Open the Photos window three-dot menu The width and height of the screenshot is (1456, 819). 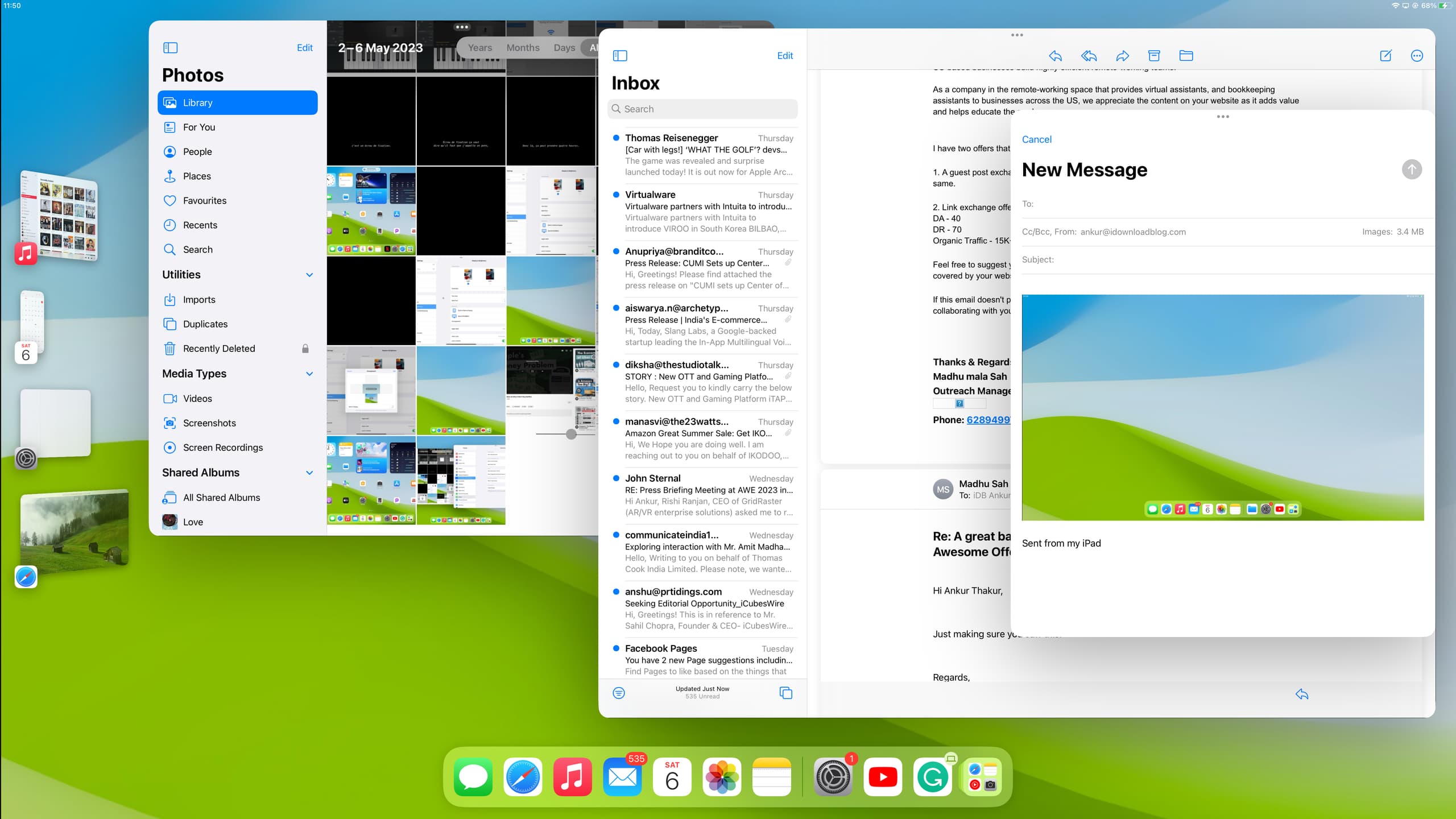pos(462,27)
